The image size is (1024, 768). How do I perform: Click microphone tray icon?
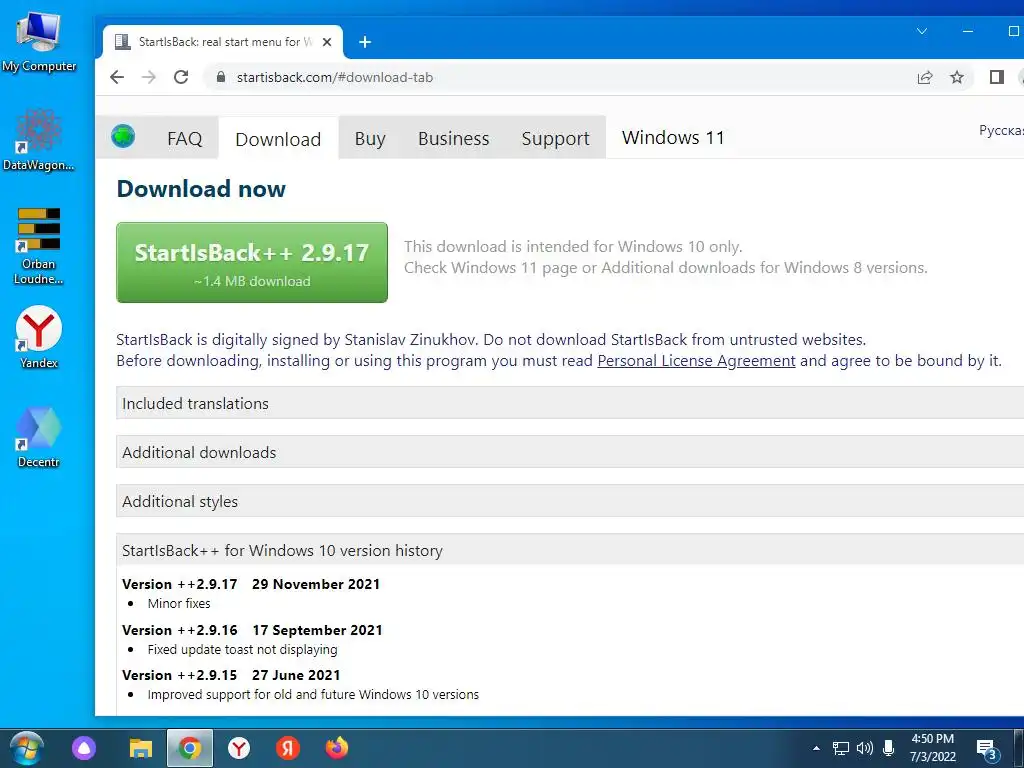(888, 748)
